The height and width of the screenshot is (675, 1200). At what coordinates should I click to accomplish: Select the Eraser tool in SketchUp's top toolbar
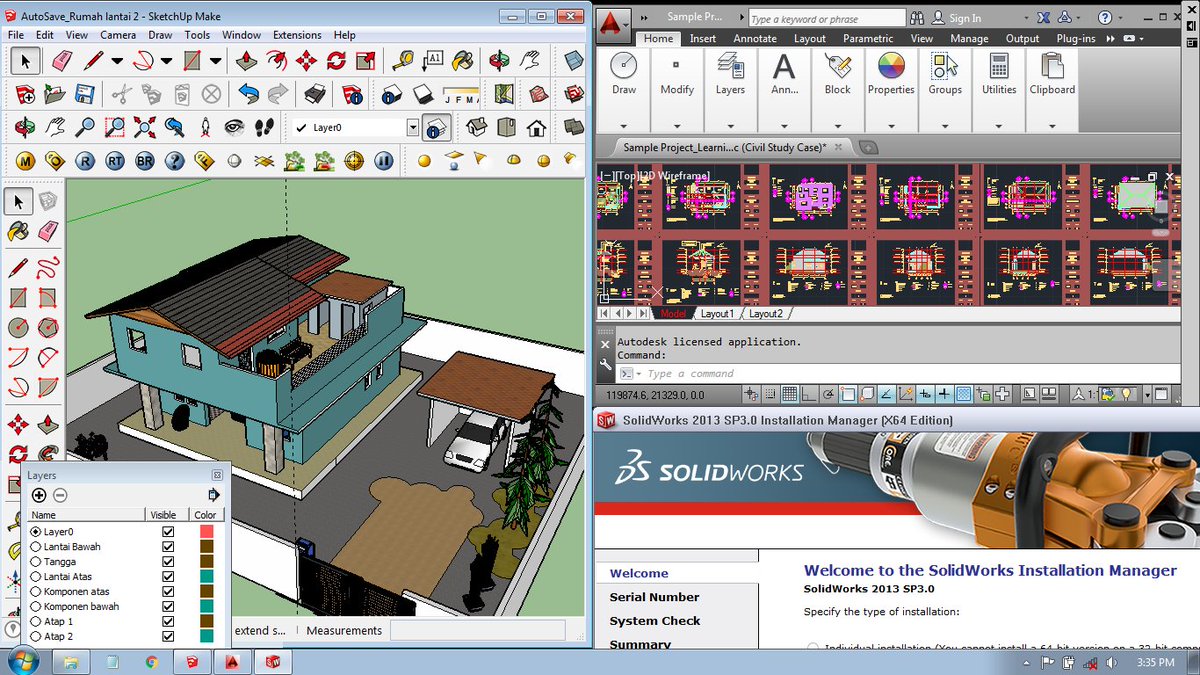[x=61, y=61]
